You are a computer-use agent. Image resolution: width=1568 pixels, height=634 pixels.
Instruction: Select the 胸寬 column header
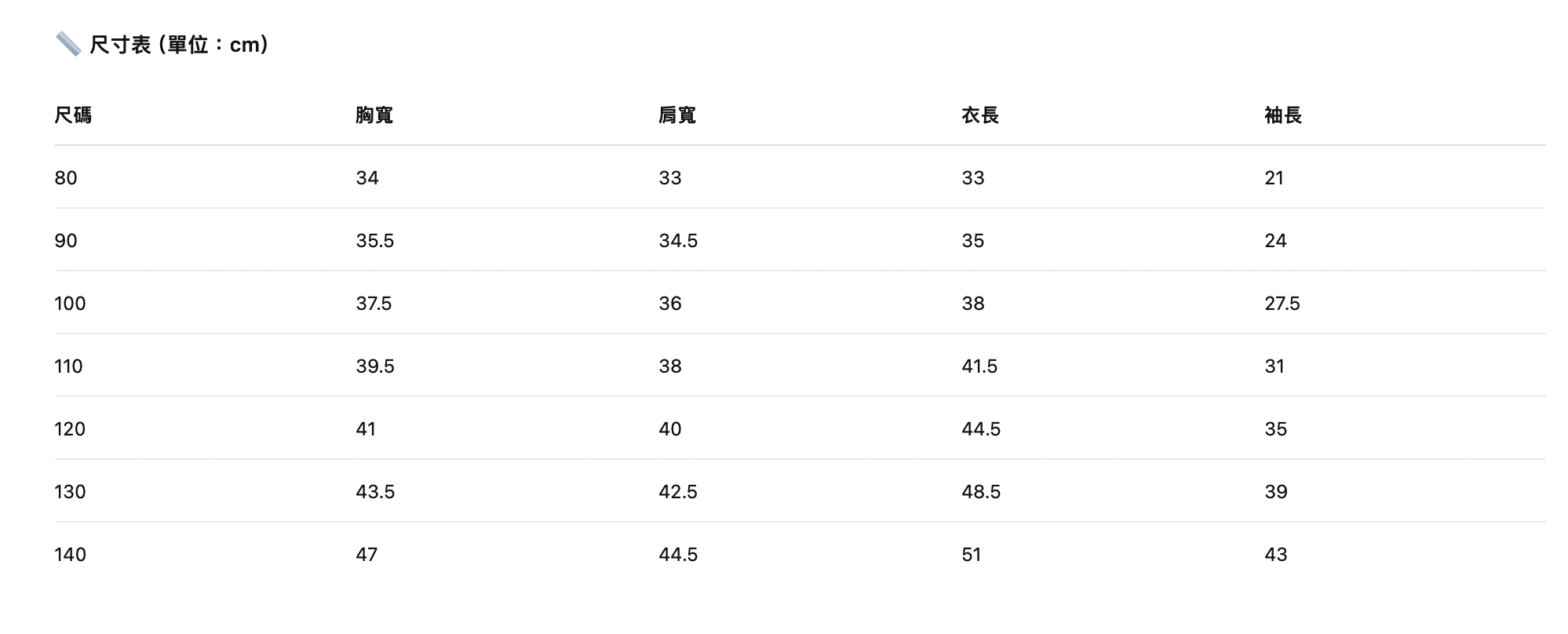[x=374, y=115]
